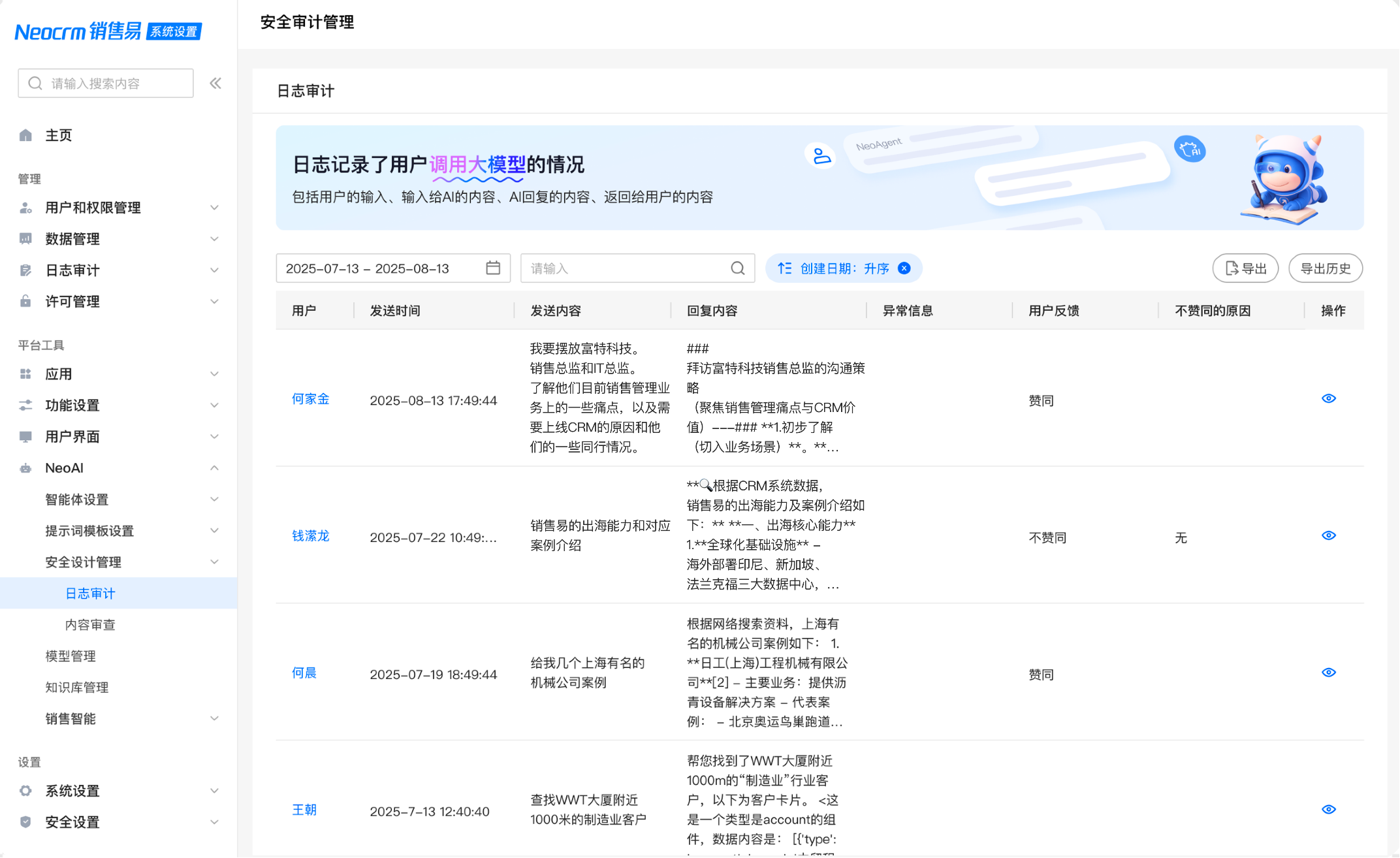Expand 用户和权限管理 menu
This screenshot has height=858, width=1400.
(214, 208)
